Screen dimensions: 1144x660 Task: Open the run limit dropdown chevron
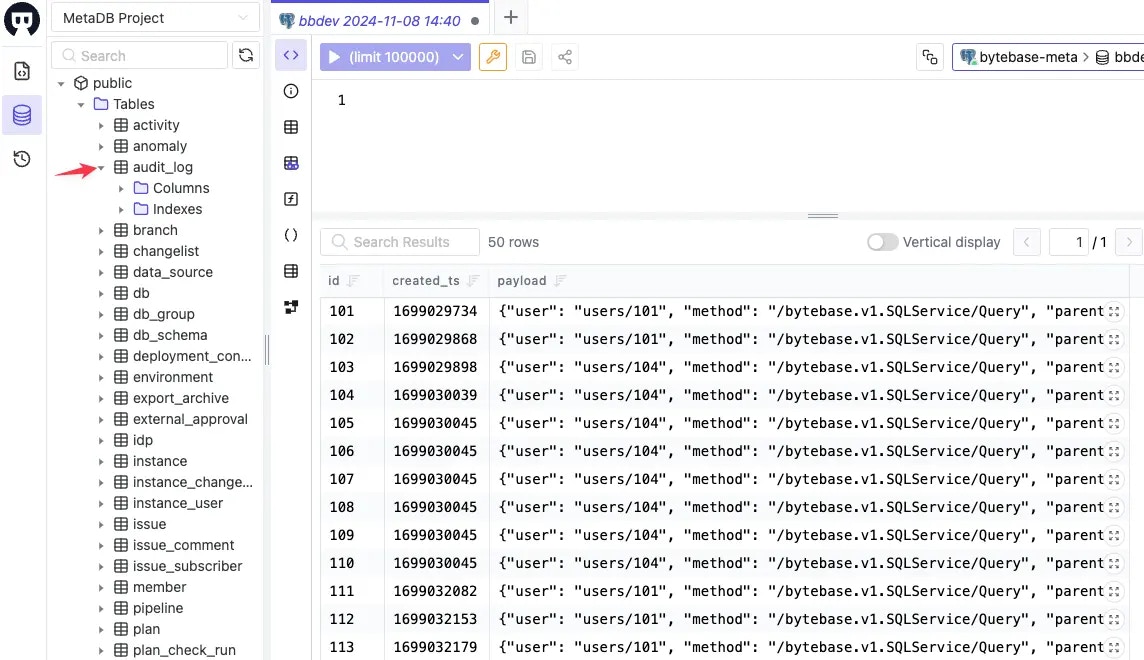click(458, 57)
